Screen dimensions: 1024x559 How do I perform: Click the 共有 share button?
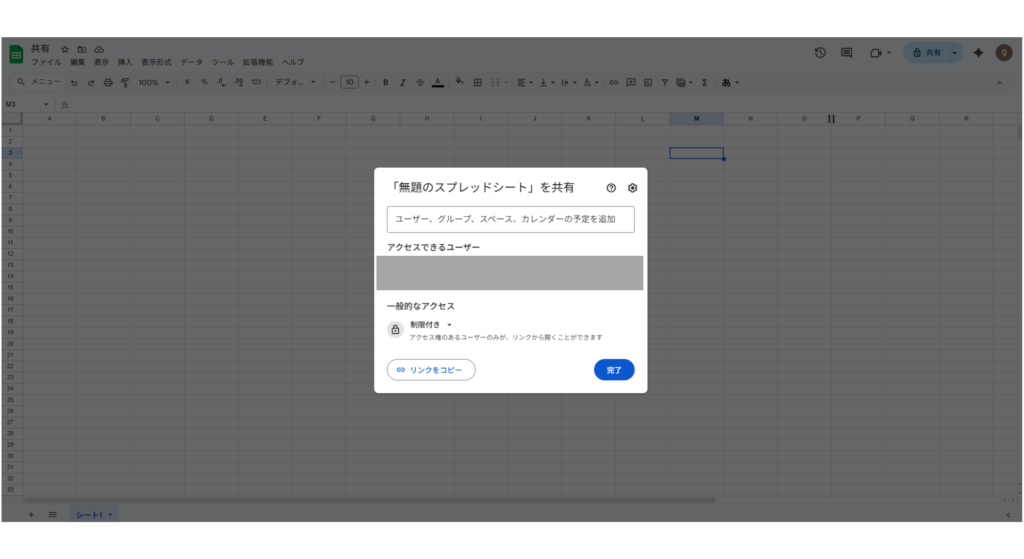(927, 53)
